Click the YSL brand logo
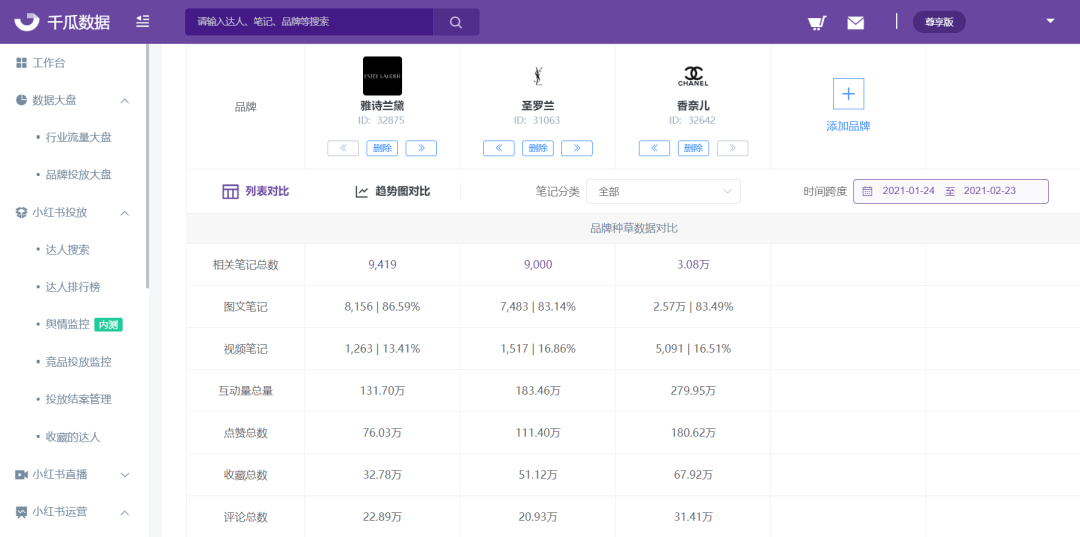 pos(537,76)
